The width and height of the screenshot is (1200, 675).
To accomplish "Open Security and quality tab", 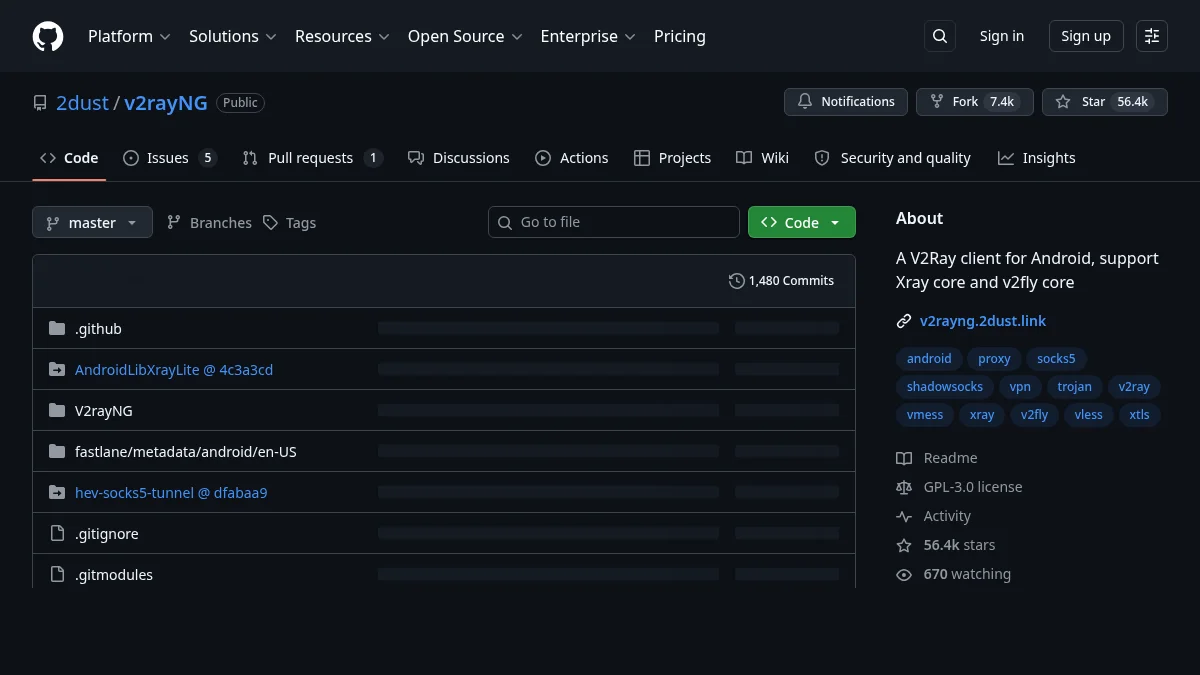I will pos(892,158).
